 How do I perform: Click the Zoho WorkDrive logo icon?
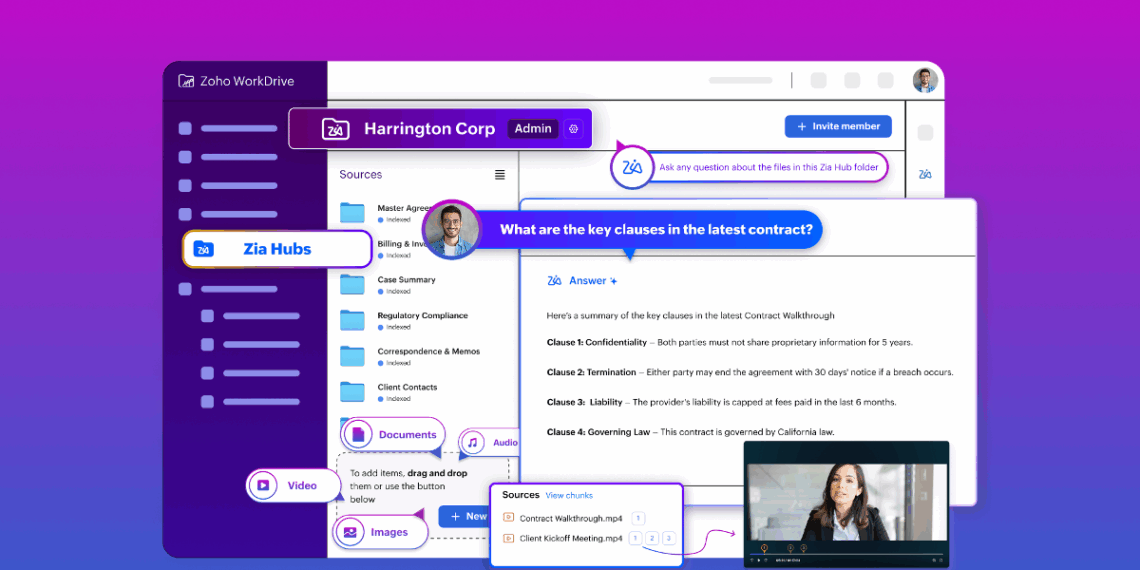point(186,81)
